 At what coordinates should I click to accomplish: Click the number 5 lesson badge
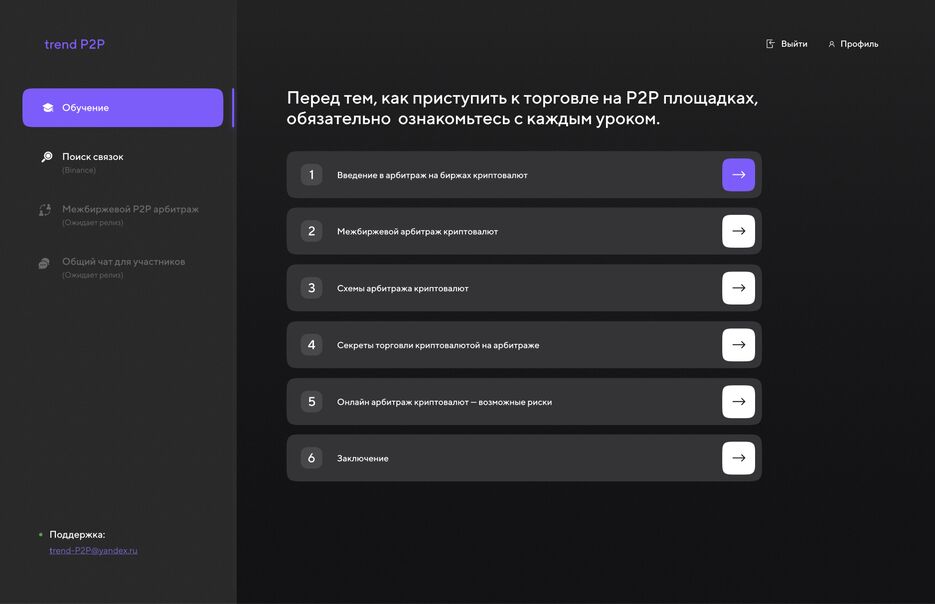tap(311, 401)
